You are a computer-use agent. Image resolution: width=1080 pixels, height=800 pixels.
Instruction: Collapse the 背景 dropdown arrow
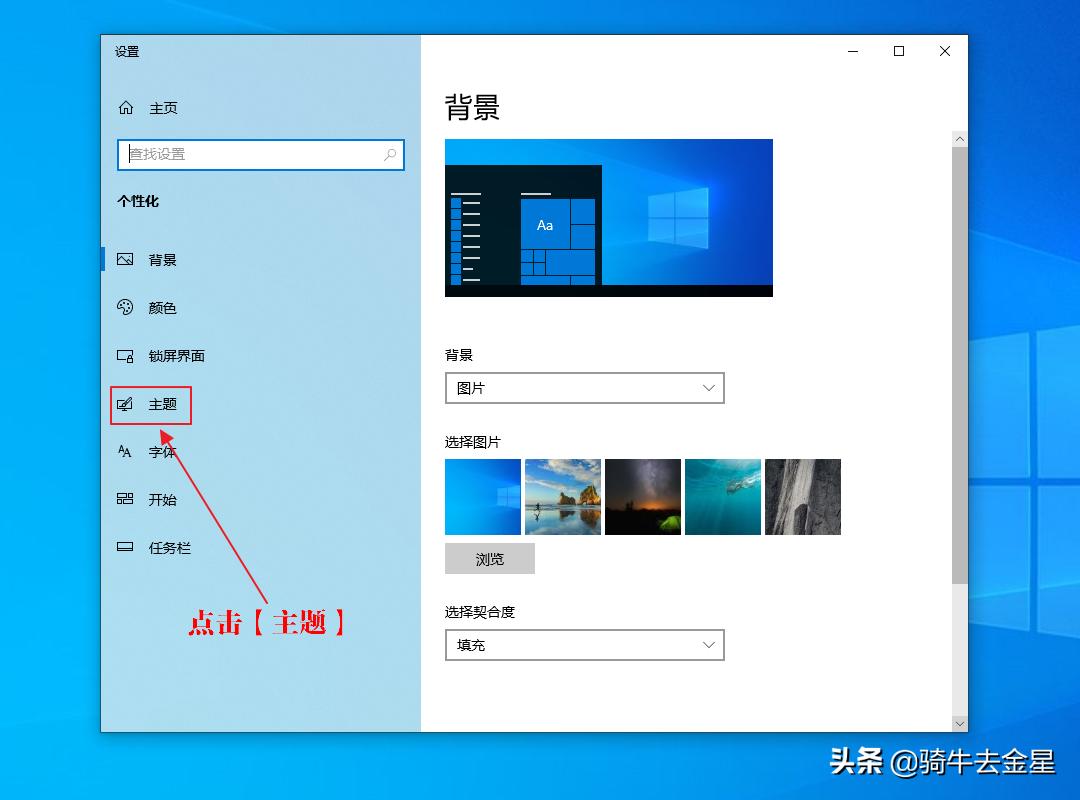pos(709,388)
